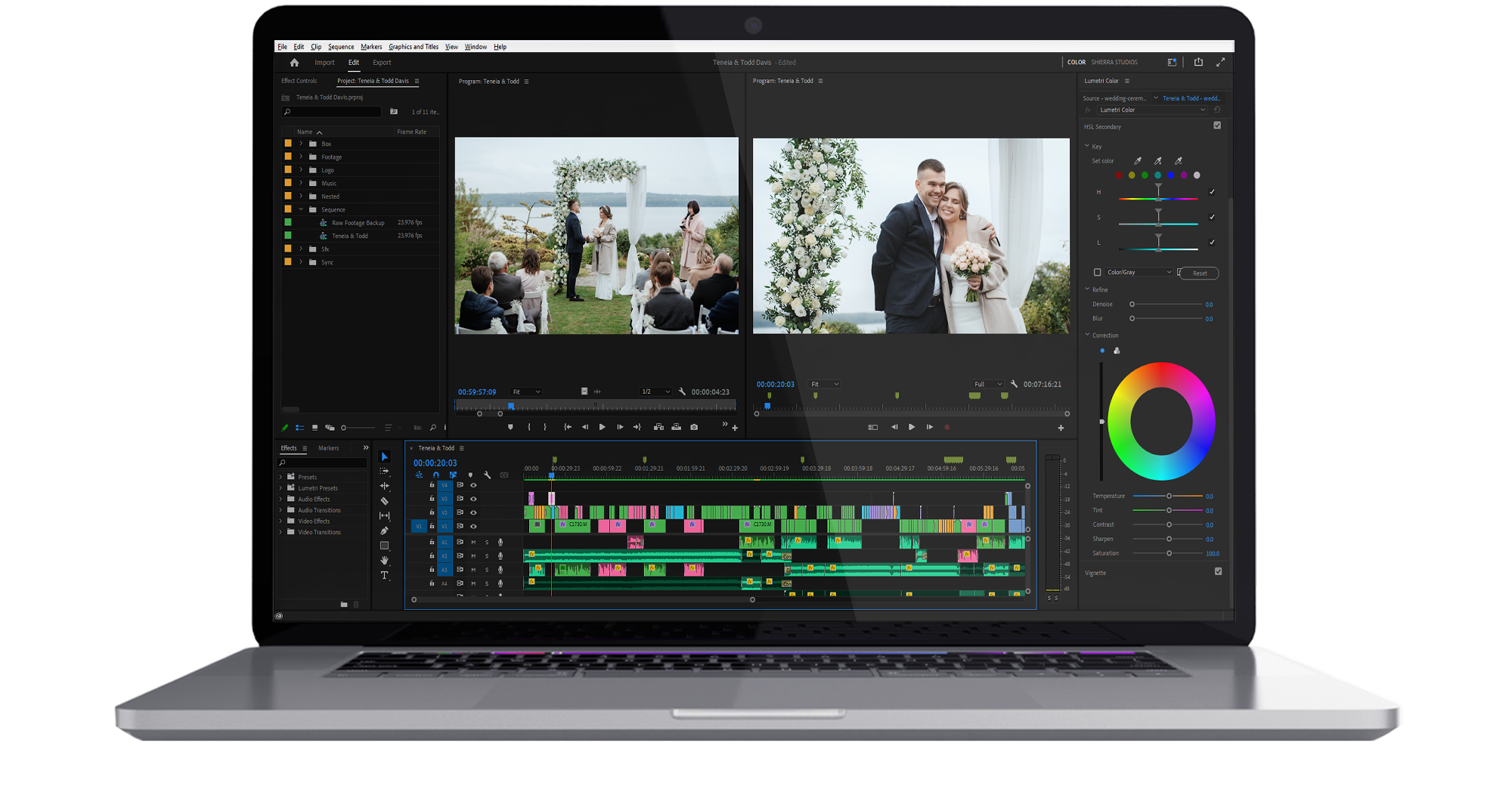Select the Type tool
The height and width of the screenshot is (786, 1512).
coord(384,575)
